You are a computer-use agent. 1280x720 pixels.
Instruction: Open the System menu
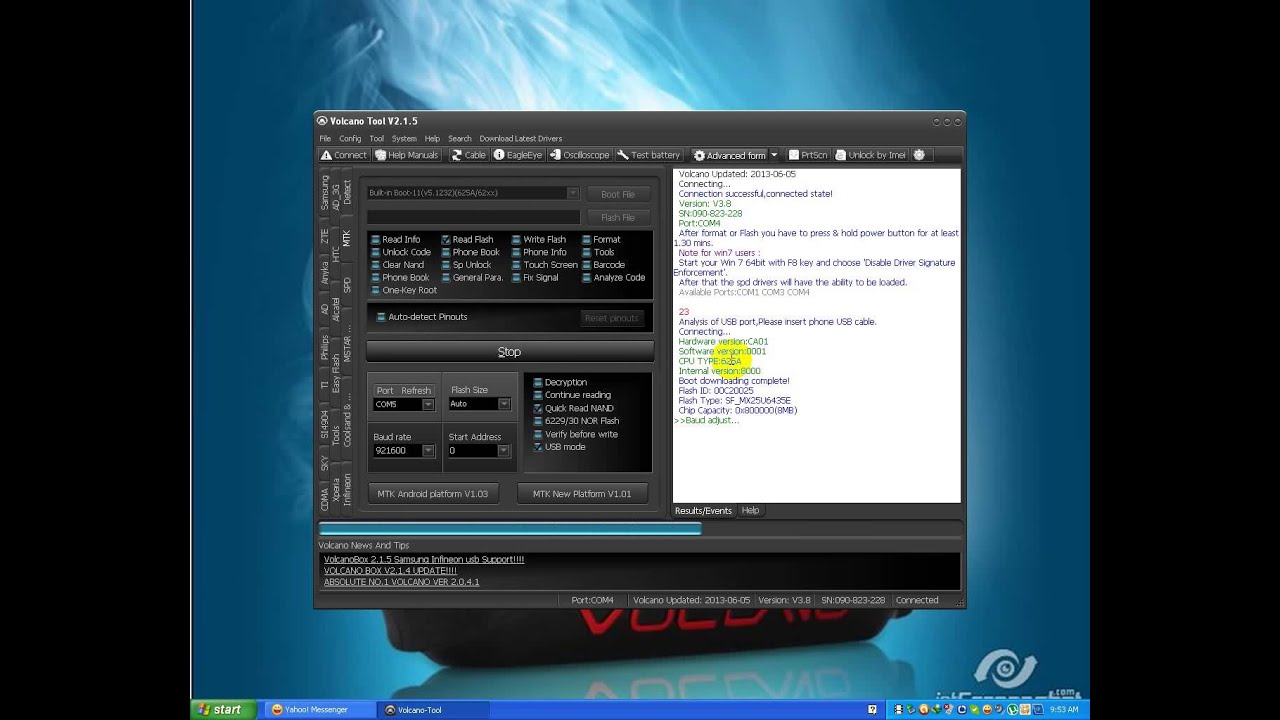click(x=404, y=139)
